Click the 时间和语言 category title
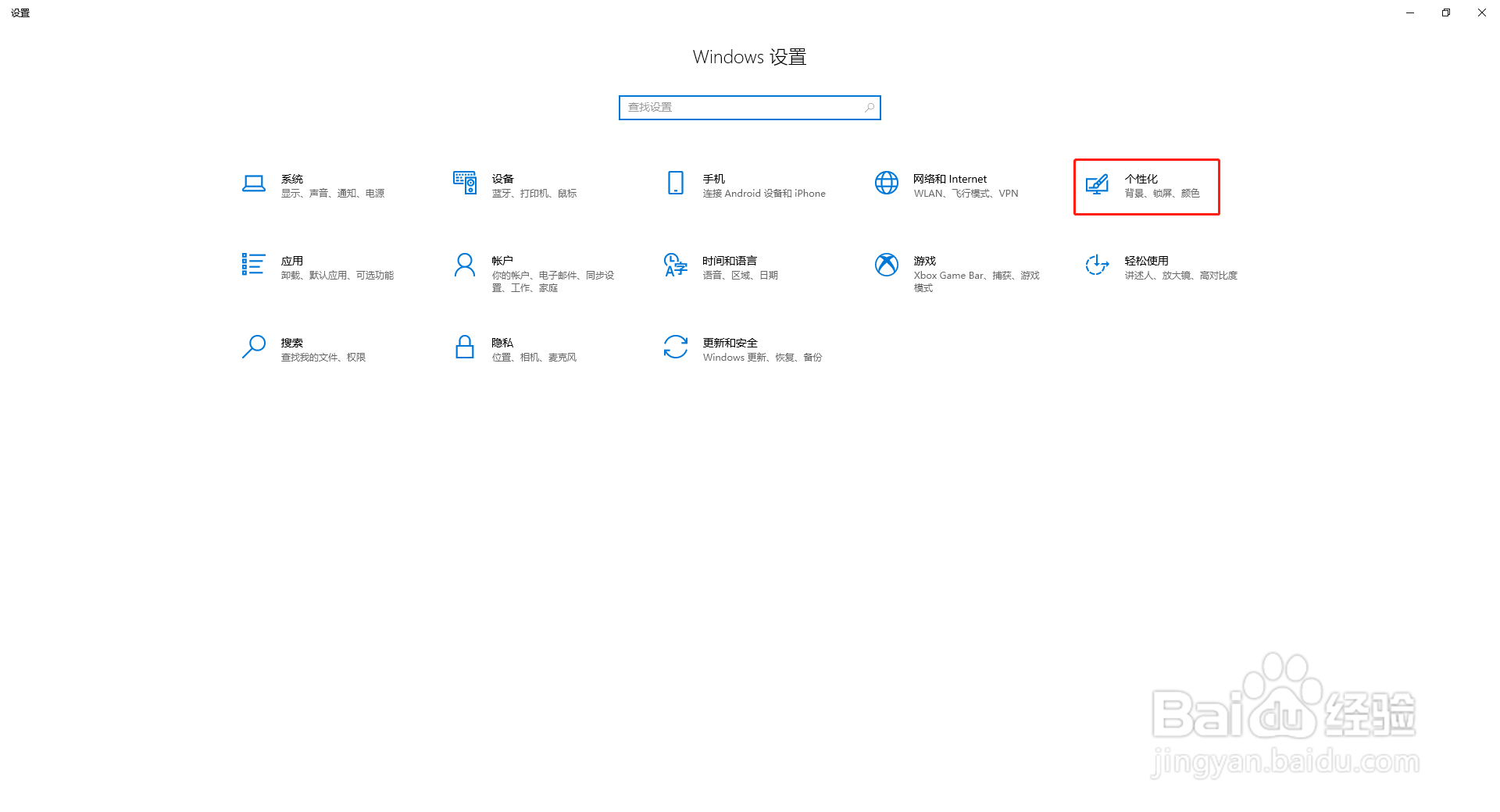This screenshot has height=812, width=1500. (730, 261)
